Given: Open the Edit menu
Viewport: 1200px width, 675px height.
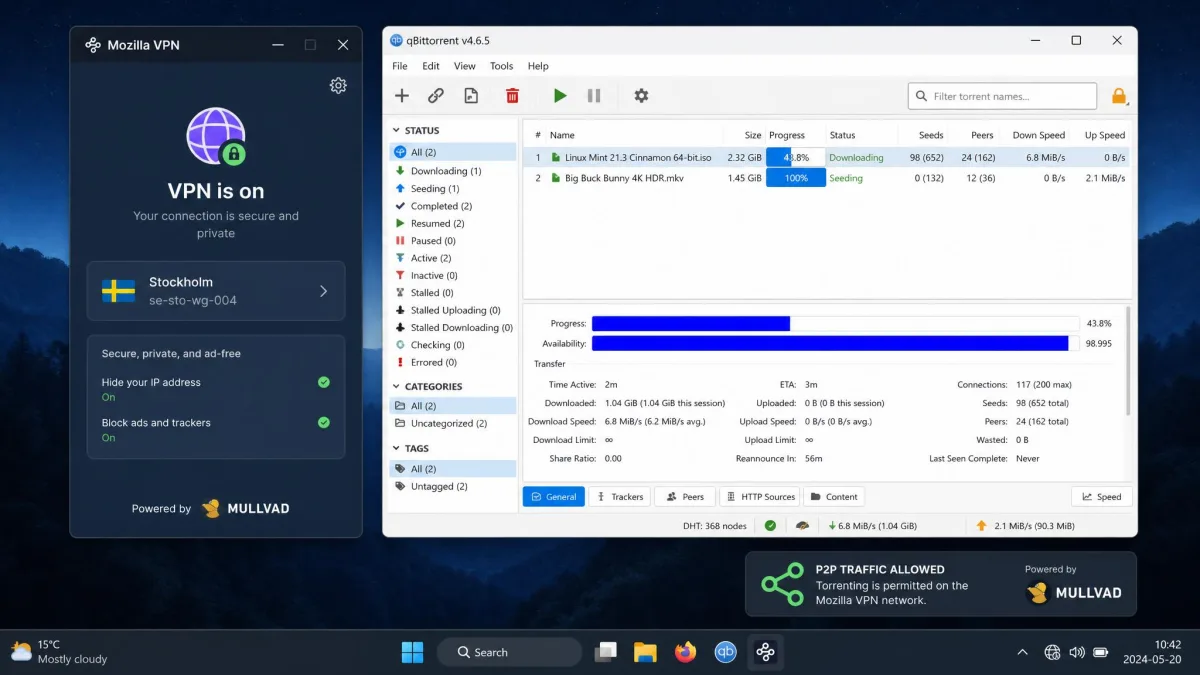Looking at the screenshot, I should [x=431, y=66].
